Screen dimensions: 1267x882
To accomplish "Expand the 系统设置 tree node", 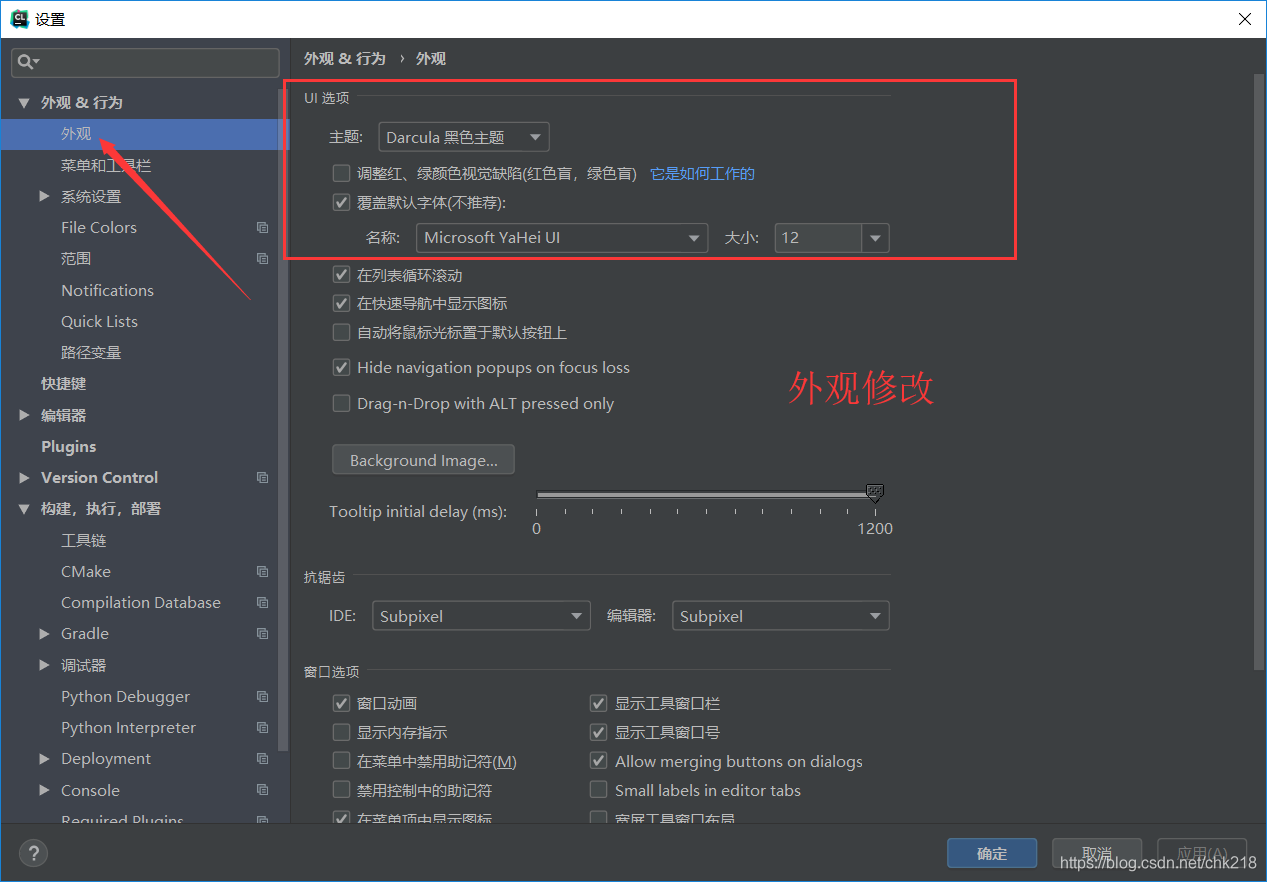I will click(x=44, y=196).
